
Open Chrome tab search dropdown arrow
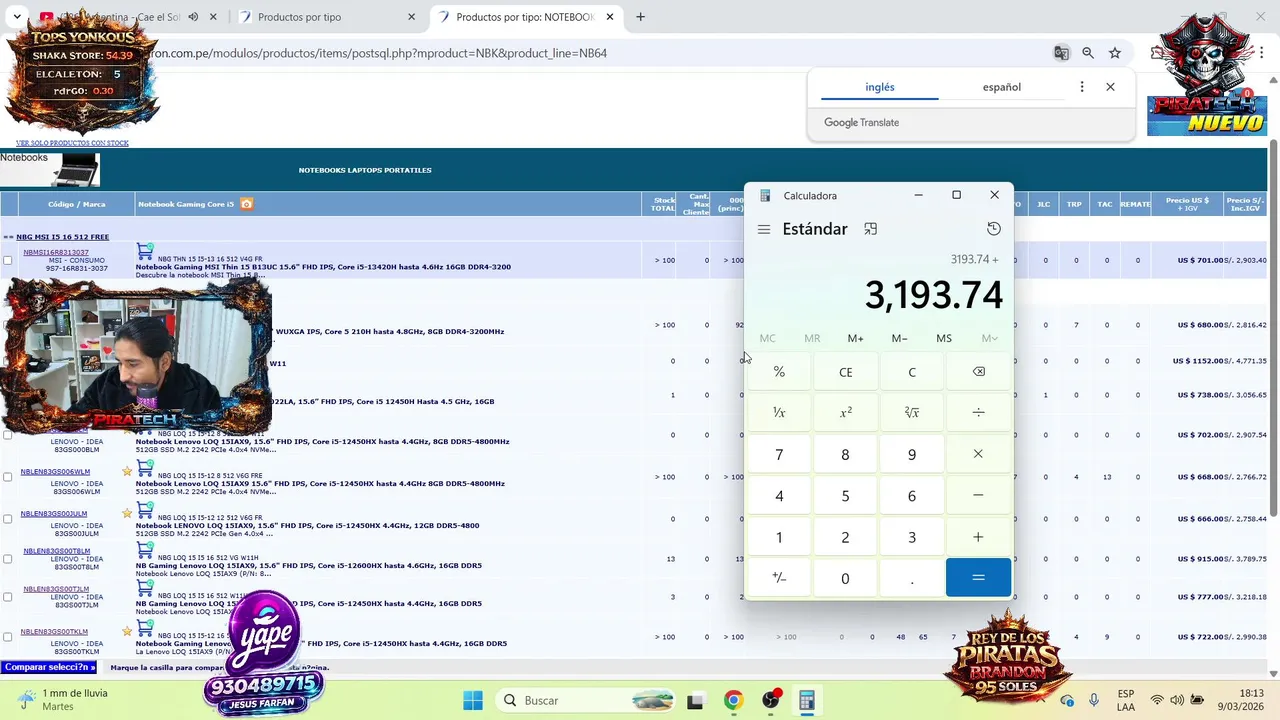(16, 17)
